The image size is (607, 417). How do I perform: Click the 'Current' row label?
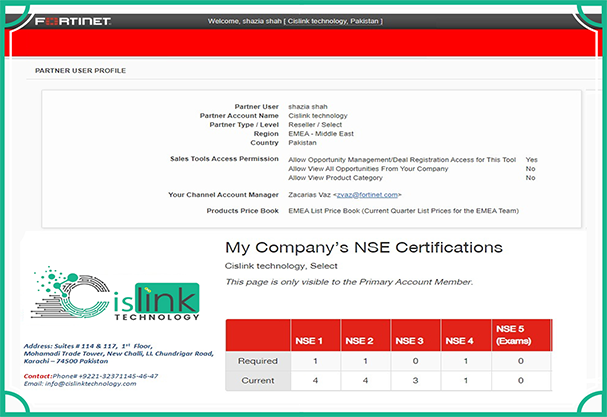(258, 381)
